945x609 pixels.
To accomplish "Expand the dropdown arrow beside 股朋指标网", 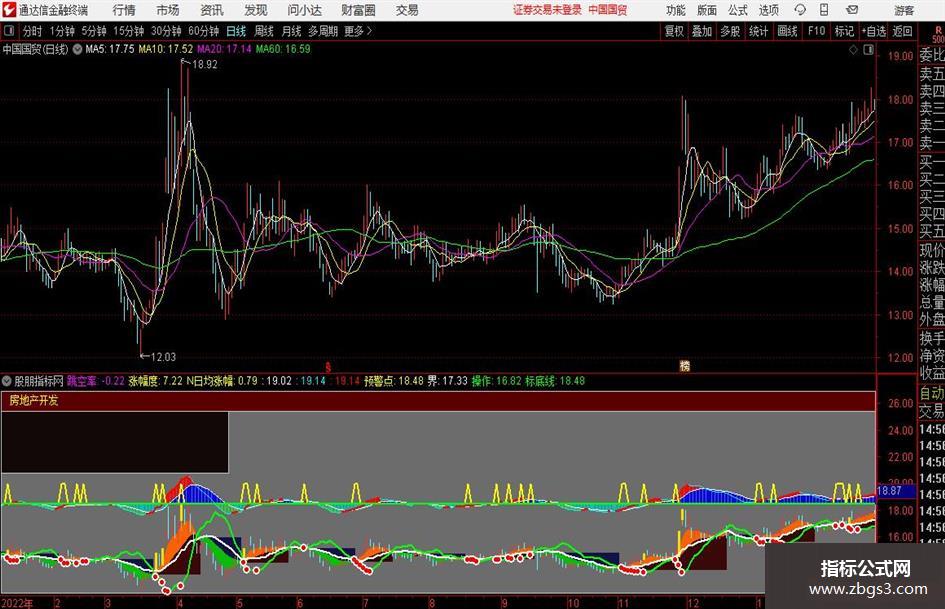I will pyautogui.click(x=7, y=381).
